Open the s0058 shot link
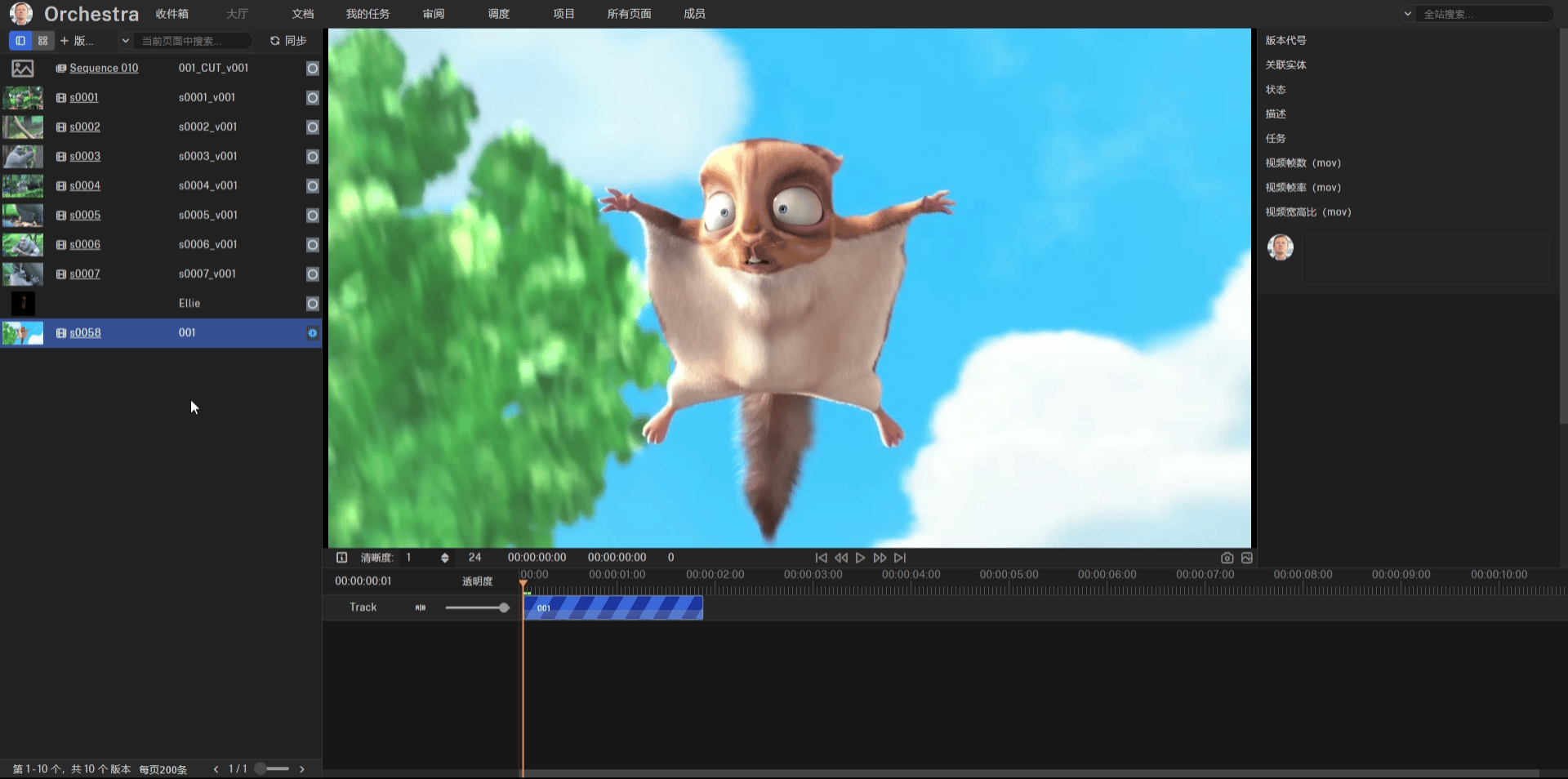This screenshot has width=1568, height=779. (x=85, y=332)
